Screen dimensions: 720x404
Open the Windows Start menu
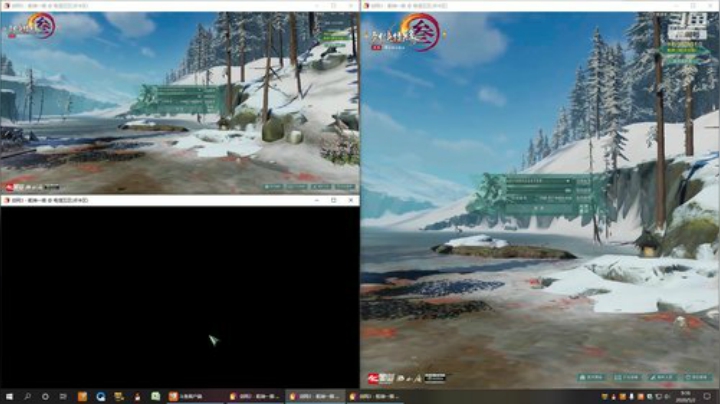[x=9, y=396]
